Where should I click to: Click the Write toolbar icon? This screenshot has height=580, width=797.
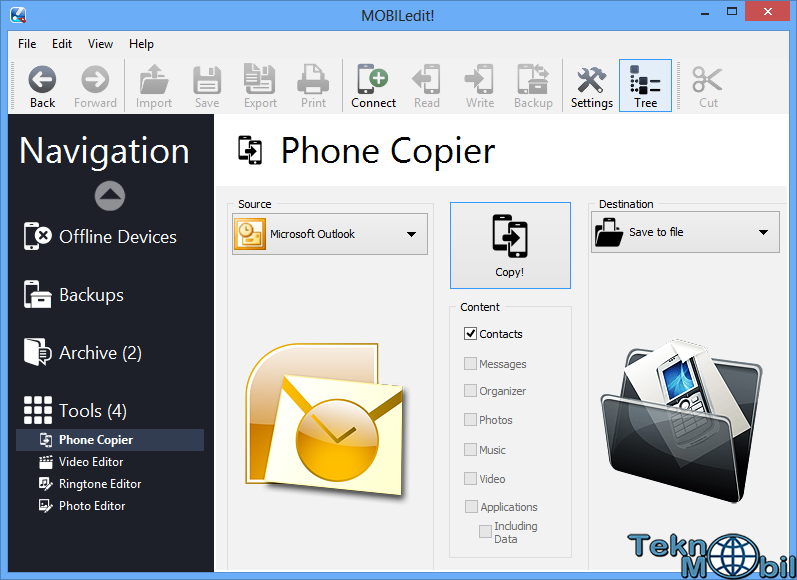tap(480, 86)
